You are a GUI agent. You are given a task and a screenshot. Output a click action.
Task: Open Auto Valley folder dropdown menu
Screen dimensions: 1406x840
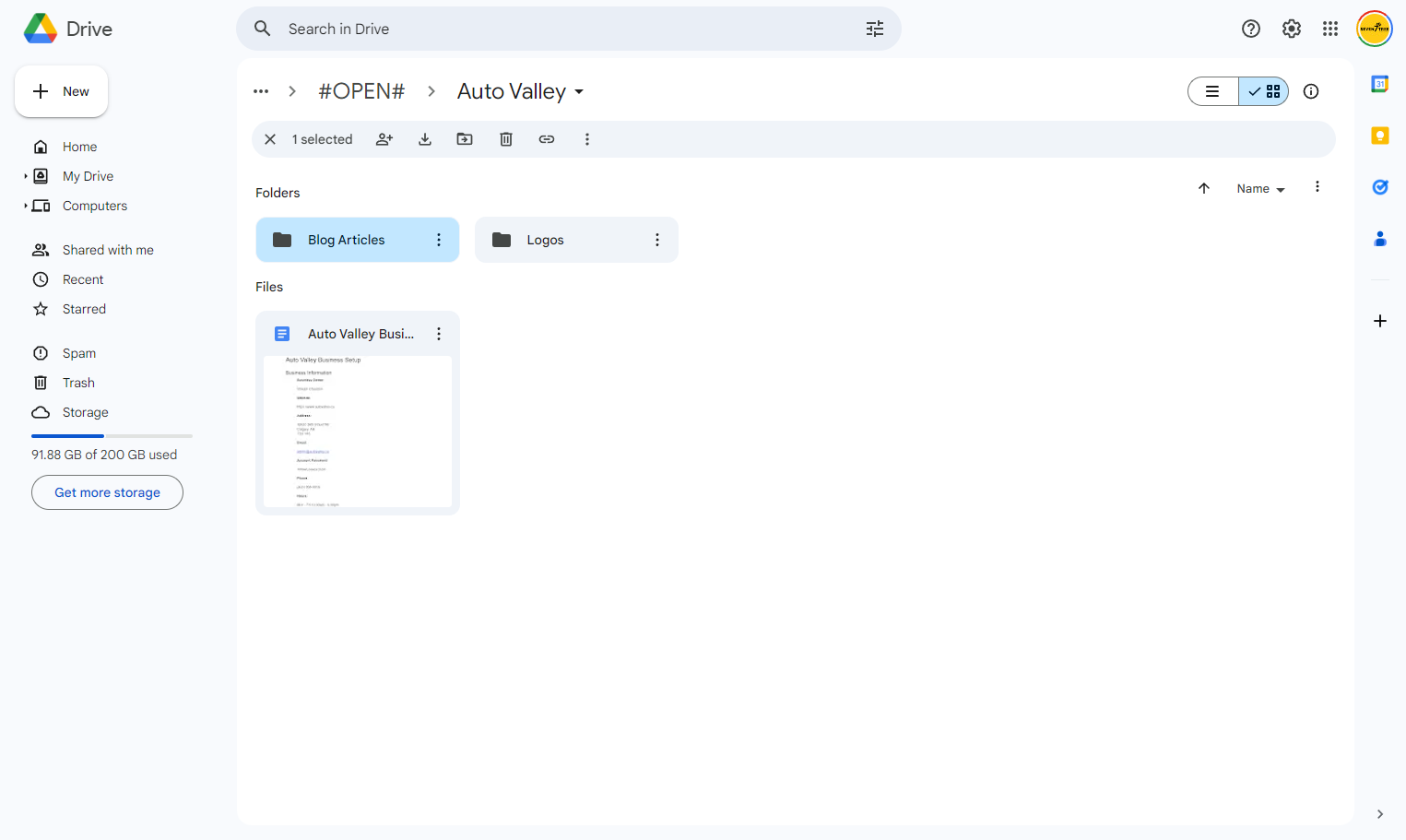(579, 91)
